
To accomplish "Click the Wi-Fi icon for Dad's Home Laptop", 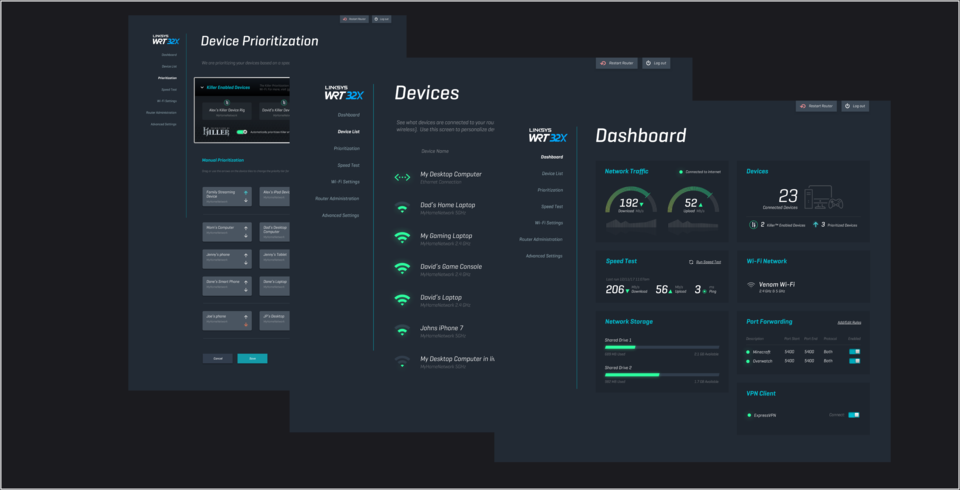I will pyautogui.click(x=401, y=208).
